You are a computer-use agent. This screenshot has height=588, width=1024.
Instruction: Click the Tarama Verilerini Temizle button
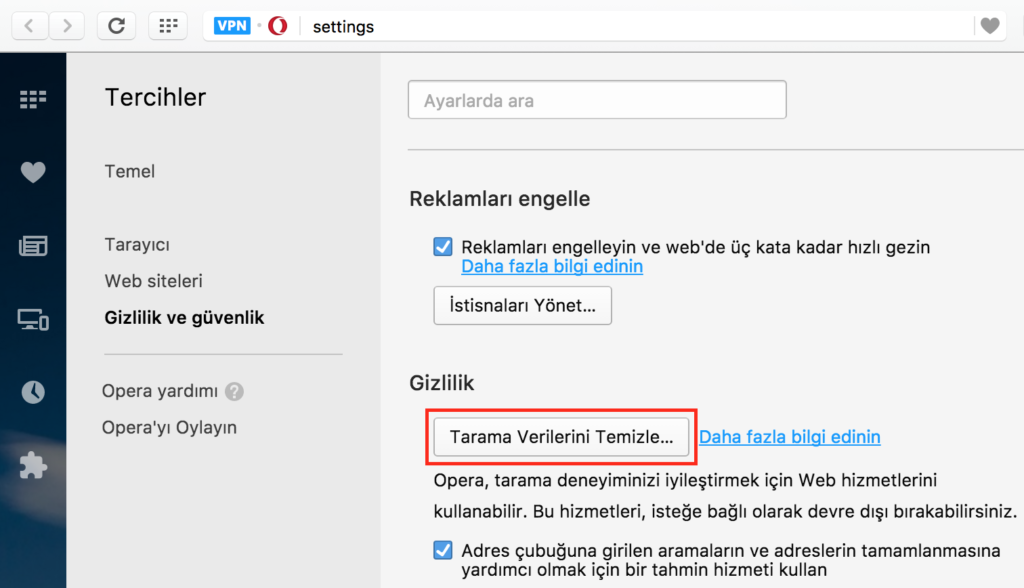pyautogui.click(x=561, y=436)
